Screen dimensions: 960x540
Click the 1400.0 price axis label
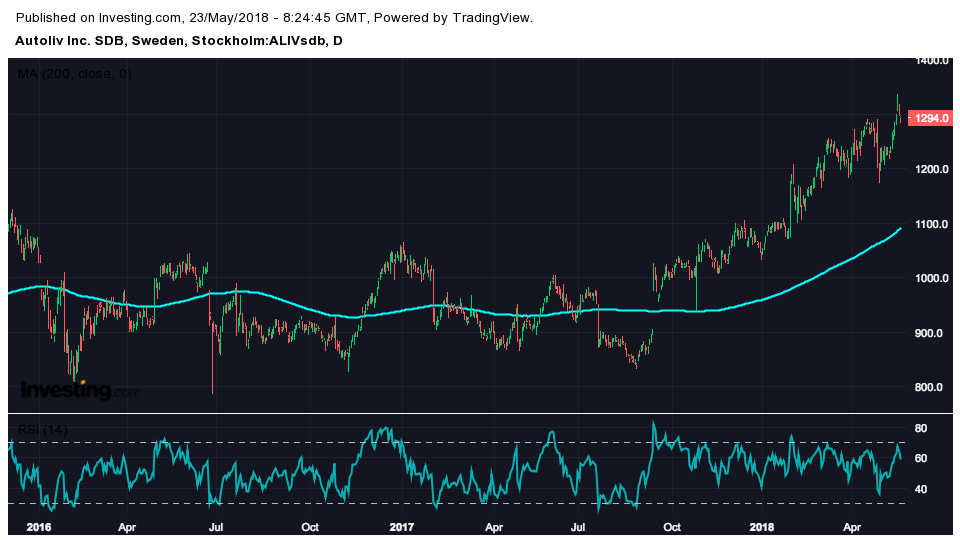(932, 61)
